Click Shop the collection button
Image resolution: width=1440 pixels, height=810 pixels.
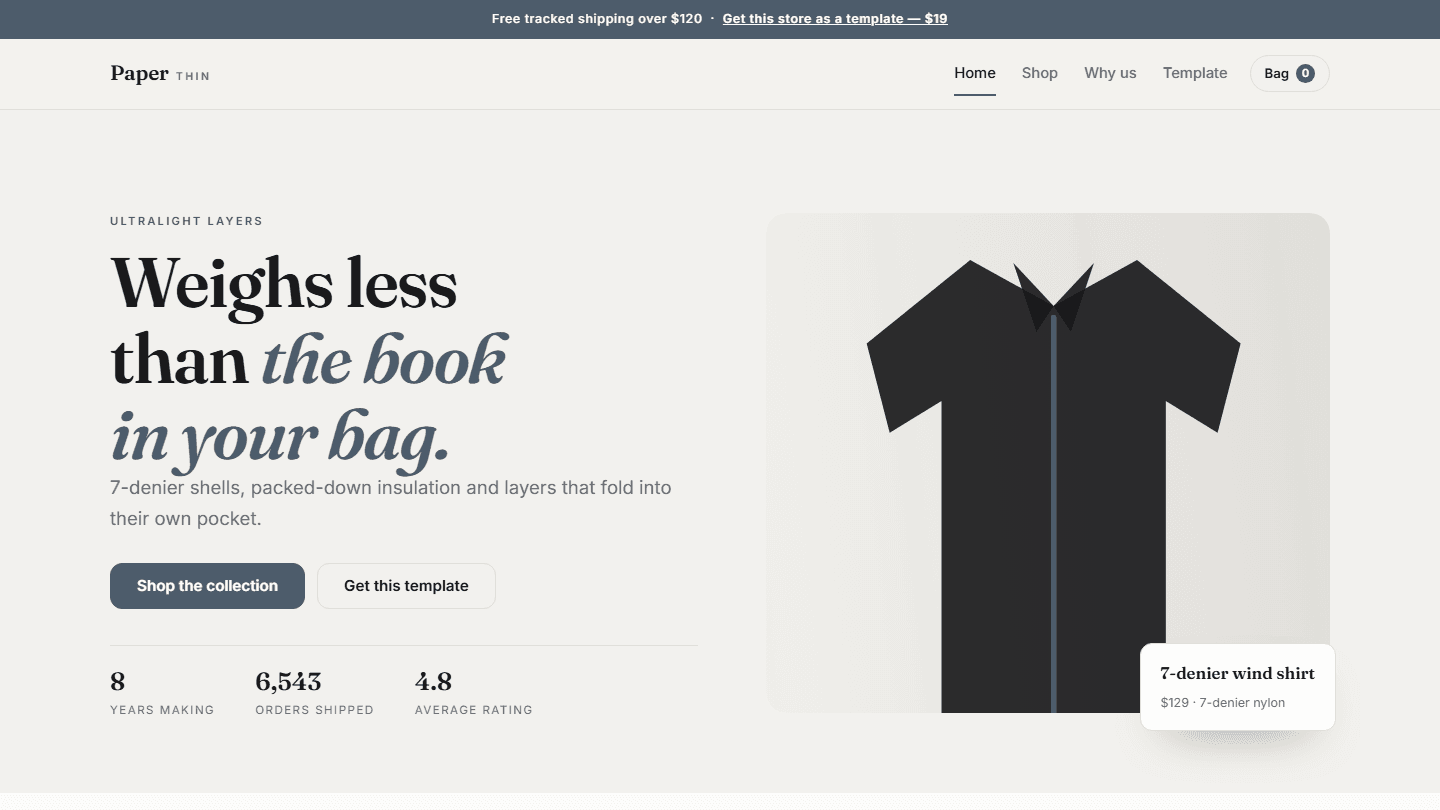pos(207,586)
